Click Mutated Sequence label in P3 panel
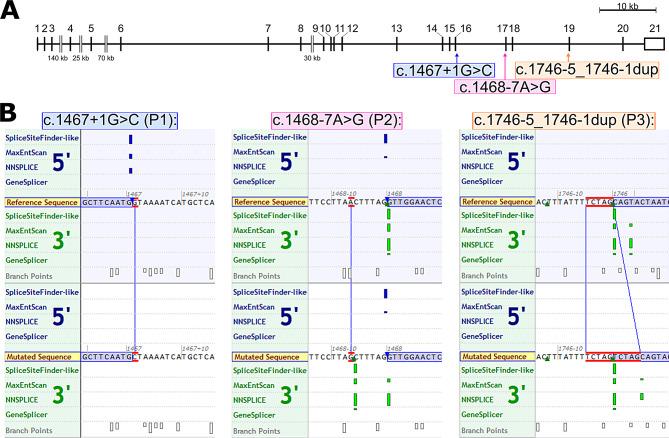The image size is (669, 438). [x=495, y=355]
